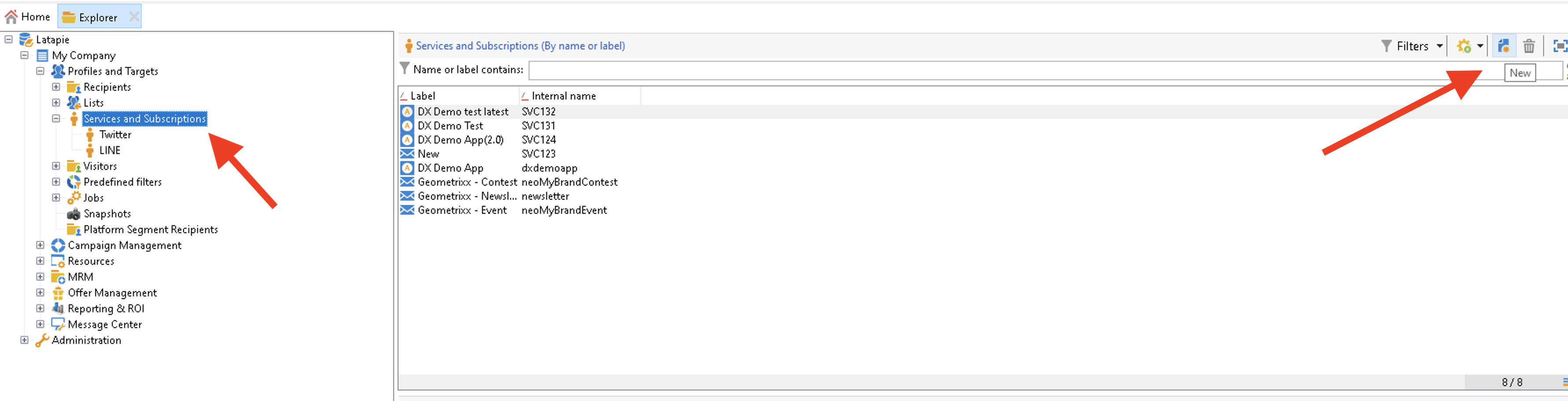Expand the Recipients folder
This screenshot has width=1568, height=401.
(x=56, y=87)
